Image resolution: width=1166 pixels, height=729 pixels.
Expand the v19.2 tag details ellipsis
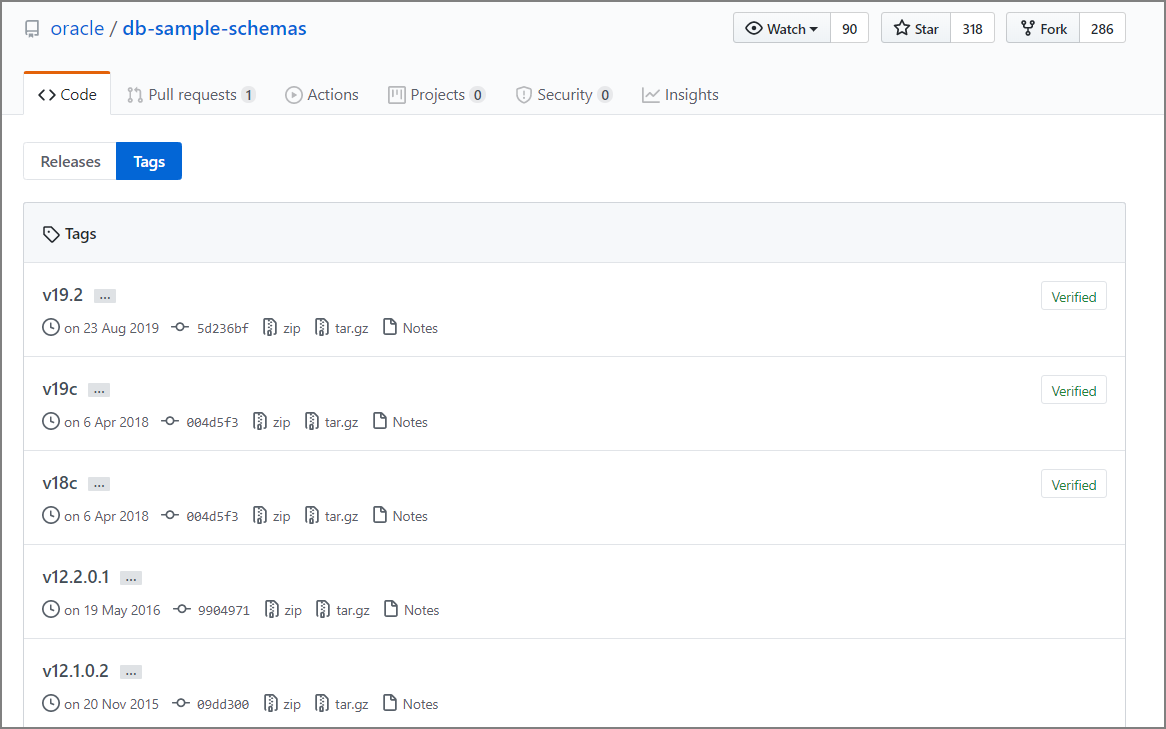click(x=105, y=296)
